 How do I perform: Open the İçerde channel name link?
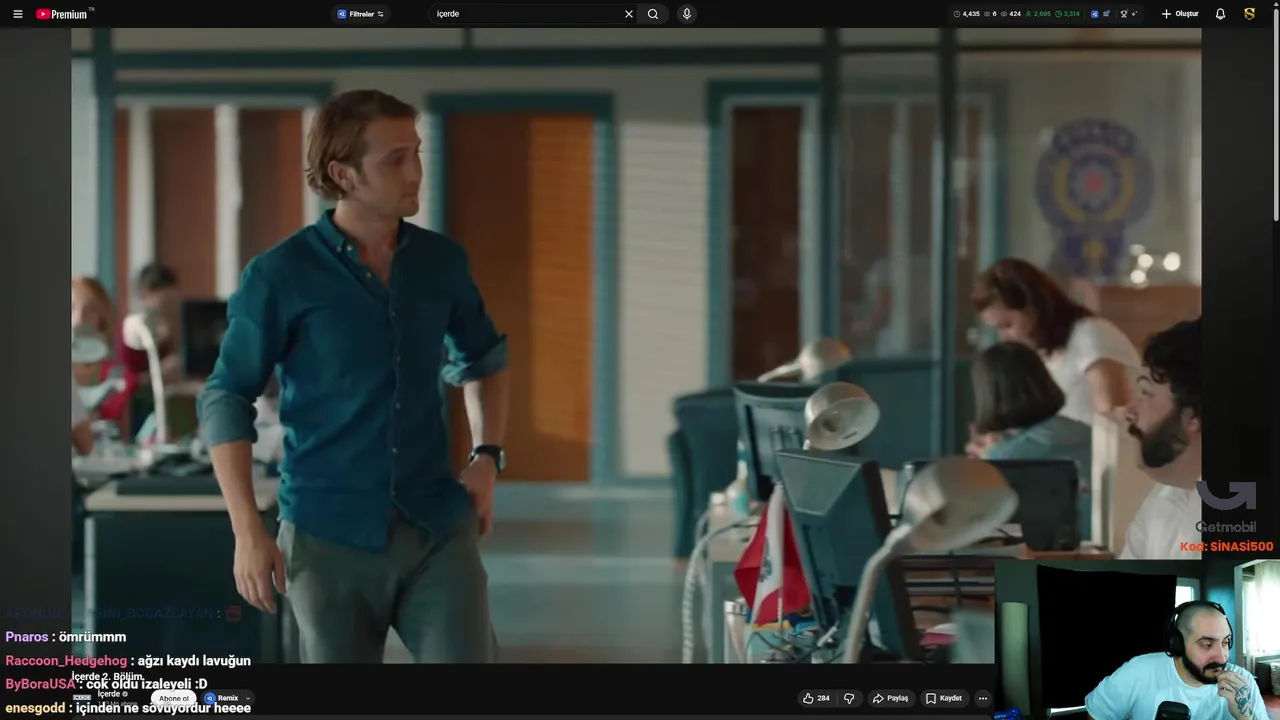coord(109,693)
